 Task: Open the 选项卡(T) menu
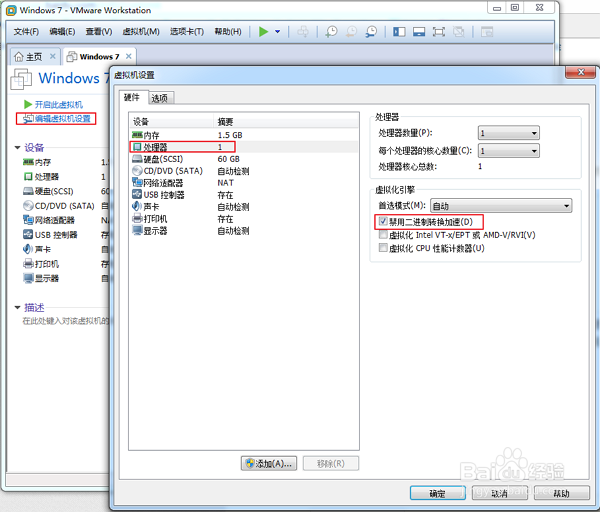(x=187, y=32)
